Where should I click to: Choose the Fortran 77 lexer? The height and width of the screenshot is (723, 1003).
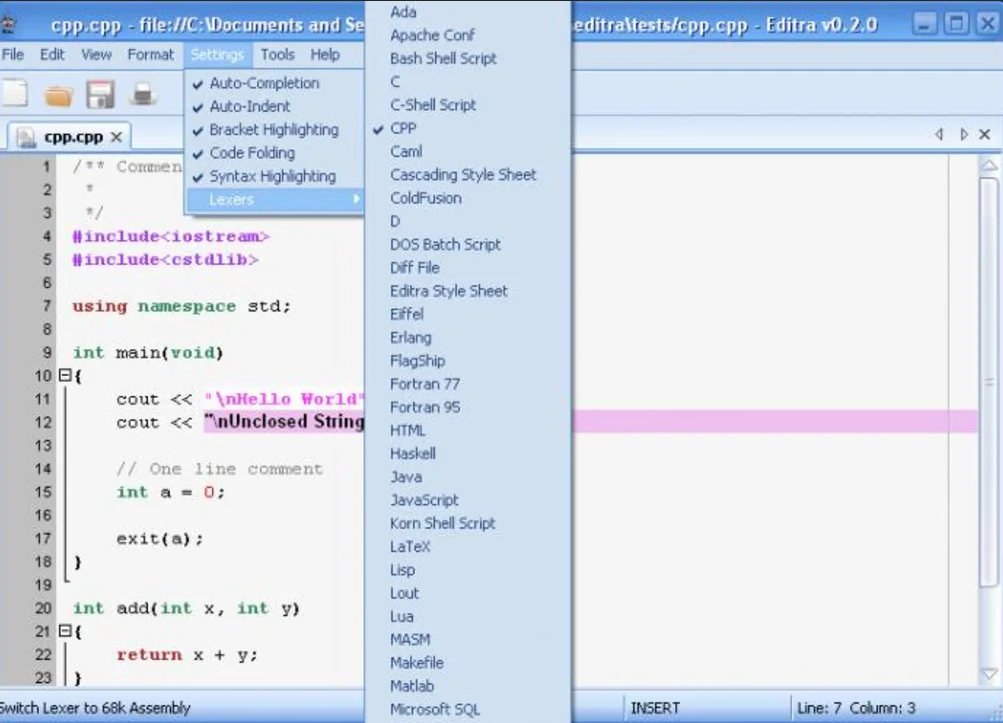(x=468, y=384)
